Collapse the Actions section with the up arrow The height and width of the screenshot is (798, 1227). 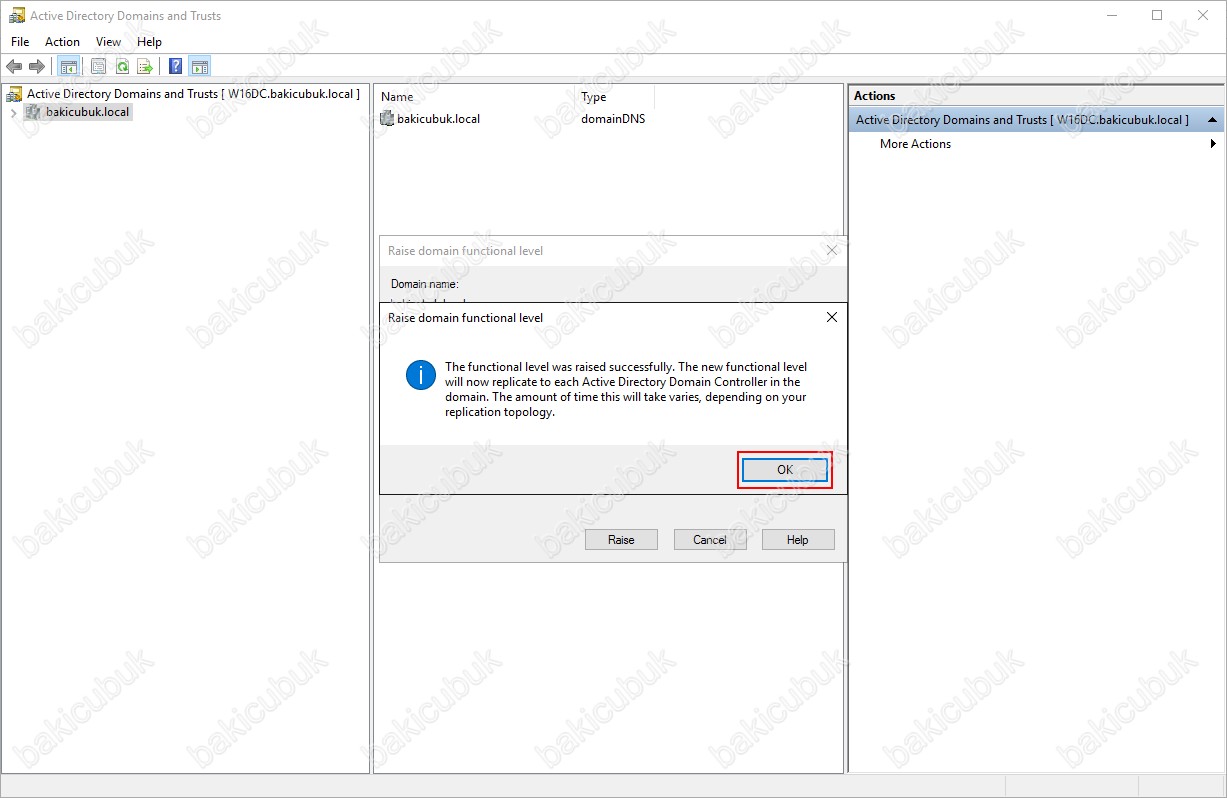(1212, 120)
